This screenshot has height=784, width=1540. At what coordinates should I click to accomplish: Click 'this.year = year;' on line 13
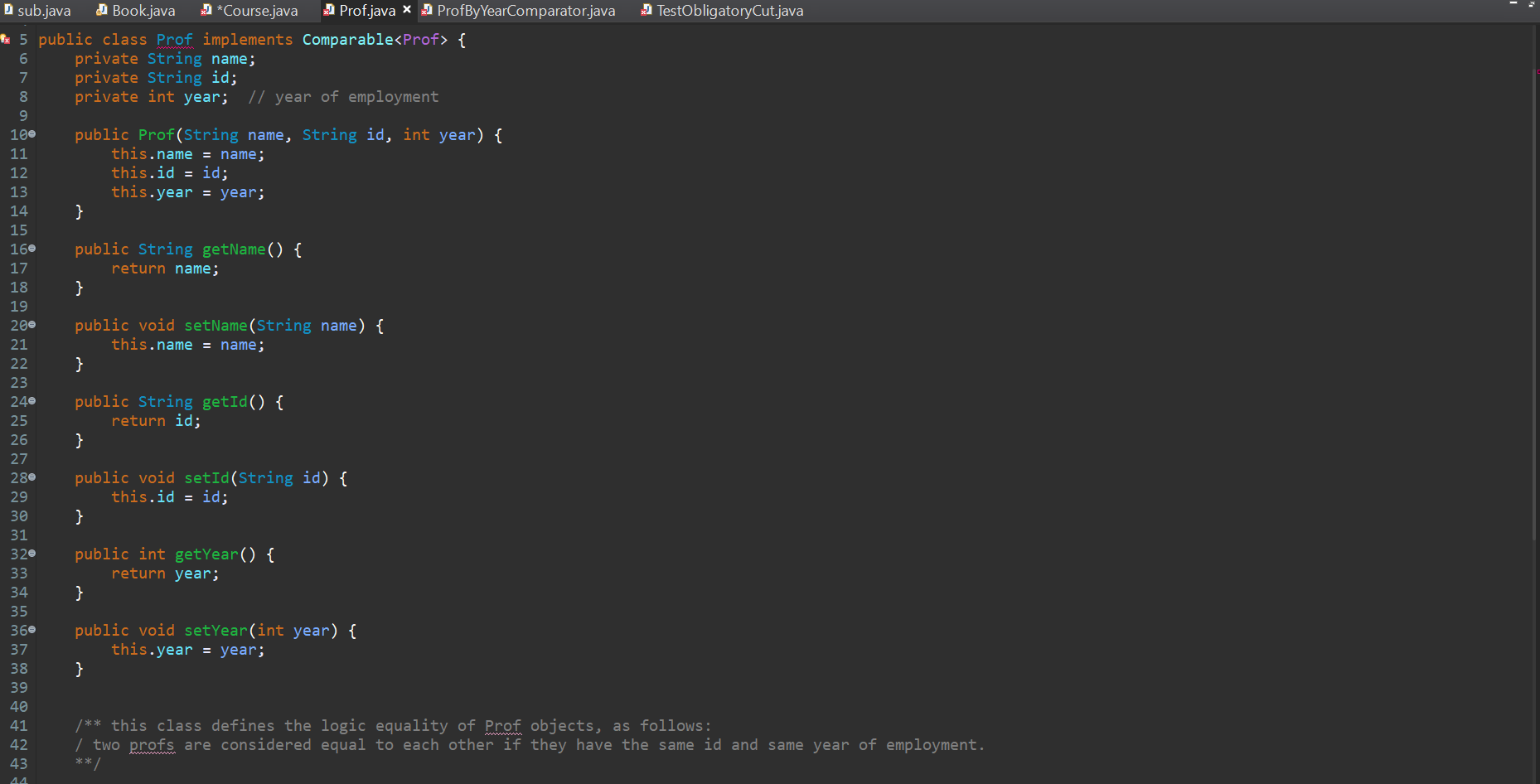(188, 192)
